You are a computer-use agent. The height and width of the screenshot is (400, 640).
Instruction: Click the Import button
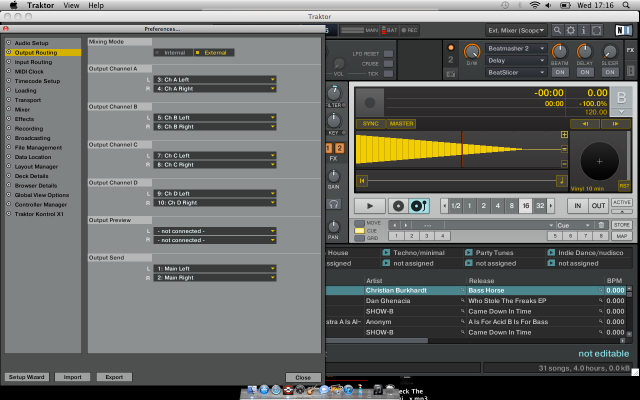click(72, 377)
